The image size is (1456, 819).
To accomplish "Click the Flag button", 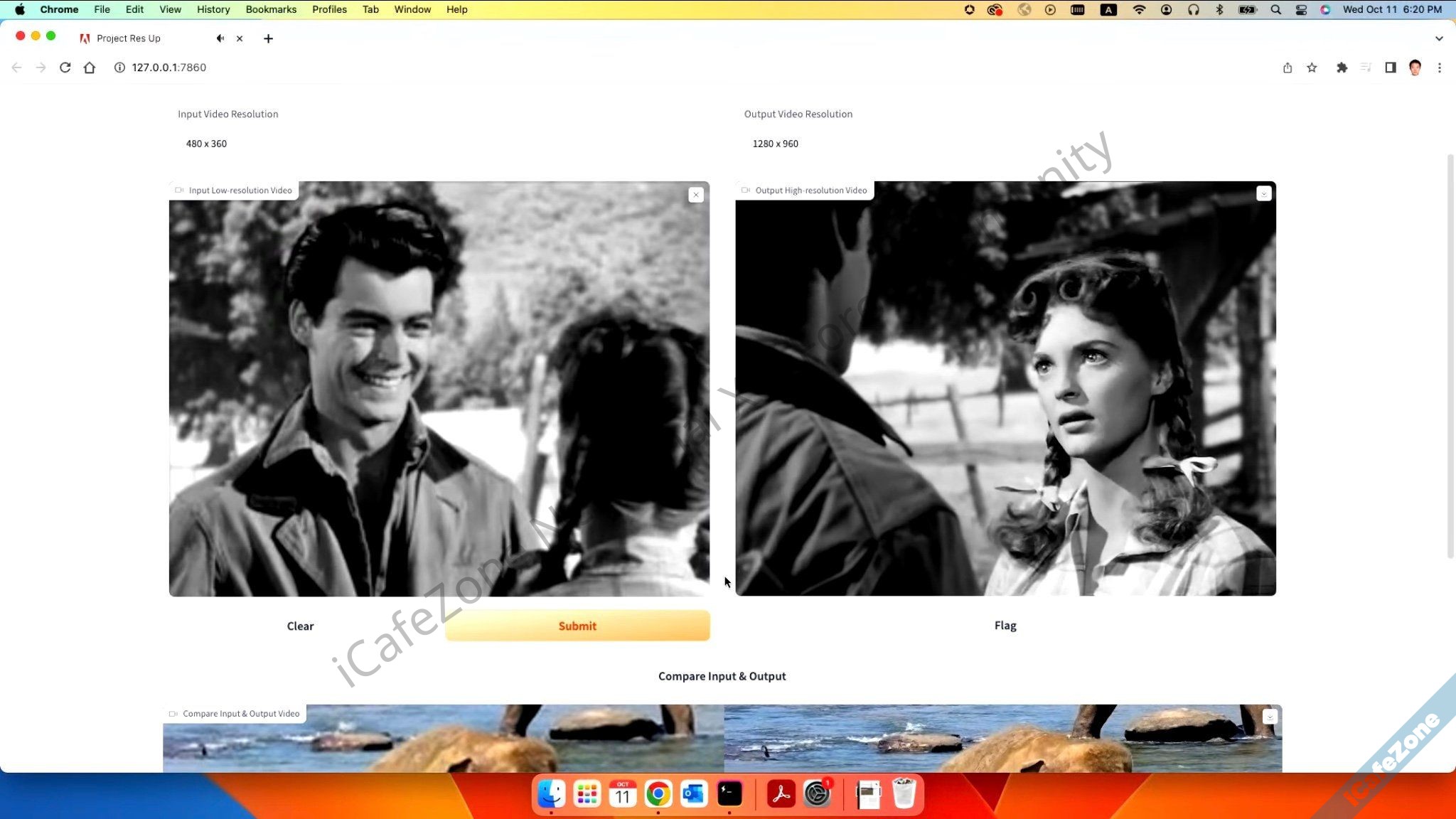I will pyautogui.click(x=1005, y=626).
